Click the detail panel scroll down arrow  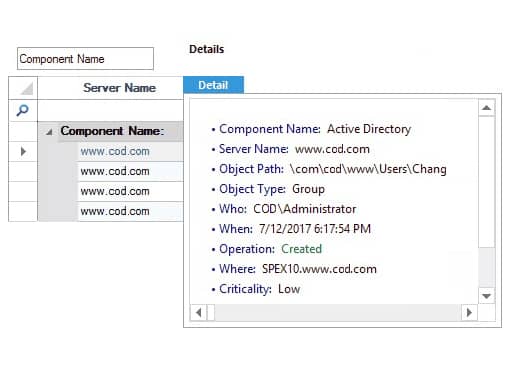click(x=486, y=296)
